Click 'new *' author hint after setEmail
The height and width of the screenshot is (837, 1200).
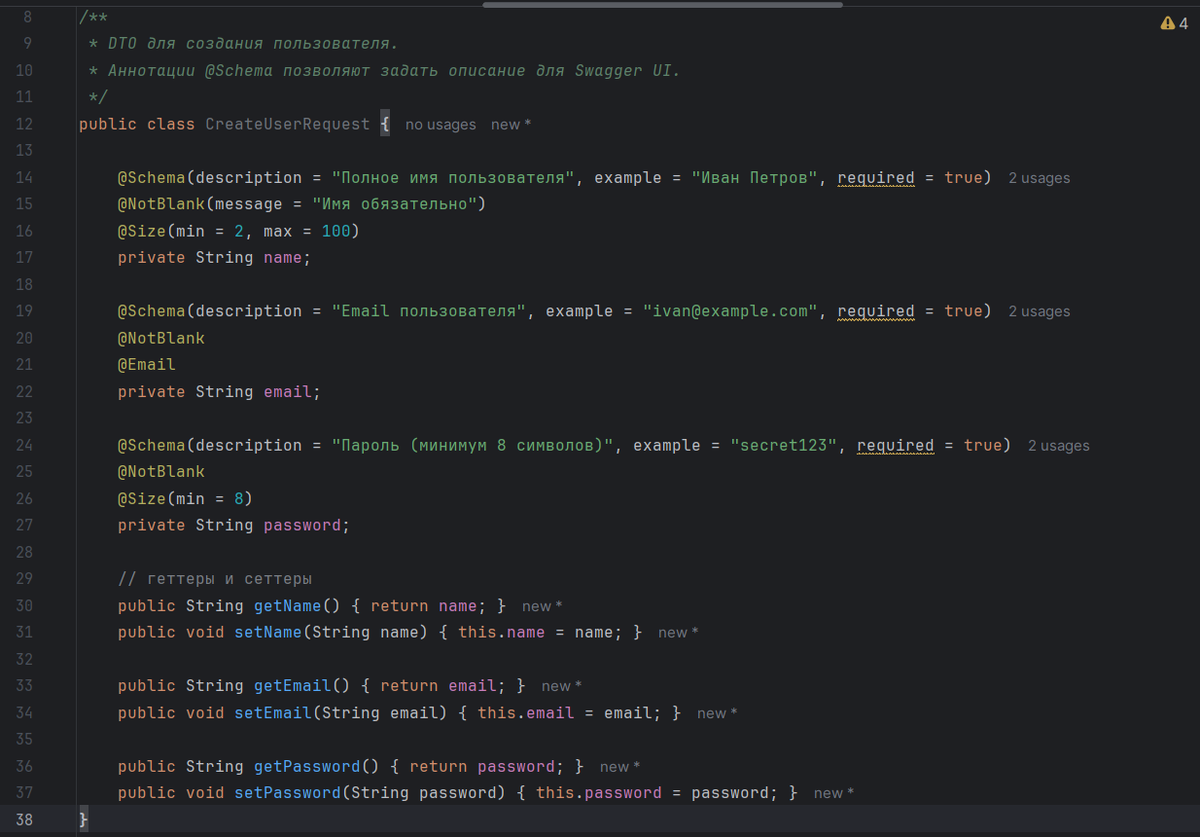coord(717,713)
